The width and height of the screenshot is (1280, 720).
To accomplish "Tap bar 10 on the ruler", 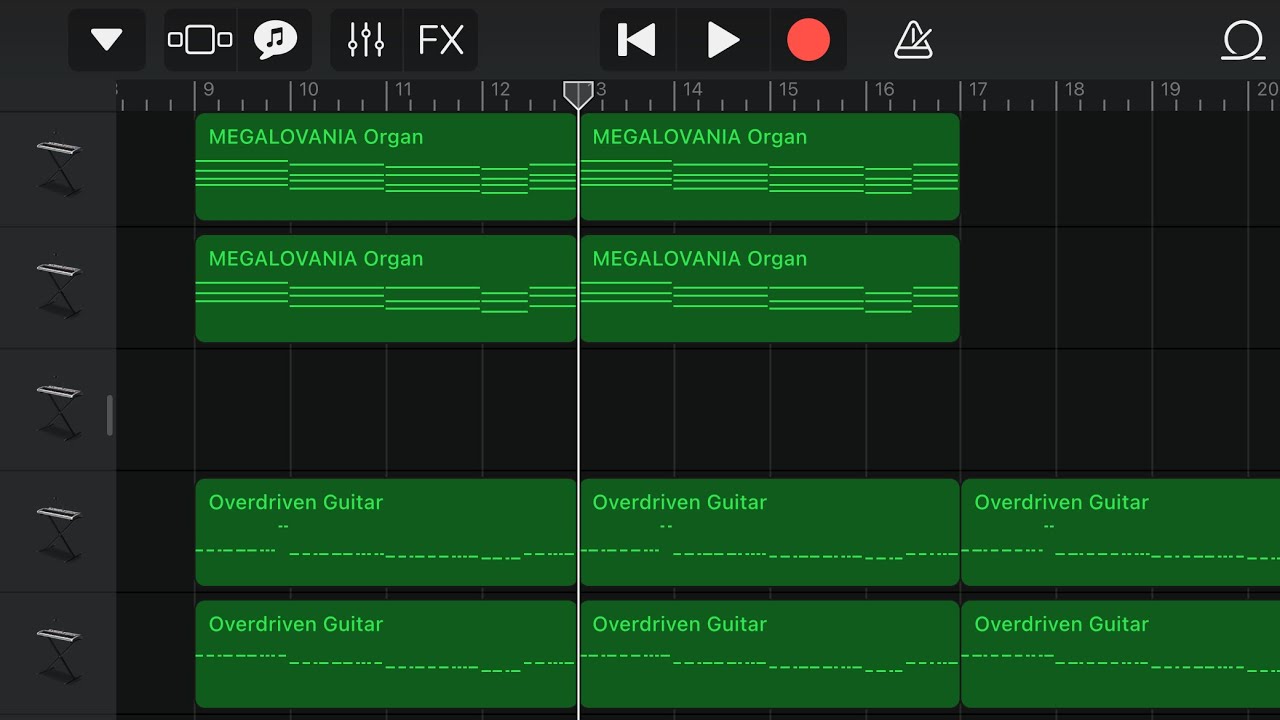I will [309, 90].
